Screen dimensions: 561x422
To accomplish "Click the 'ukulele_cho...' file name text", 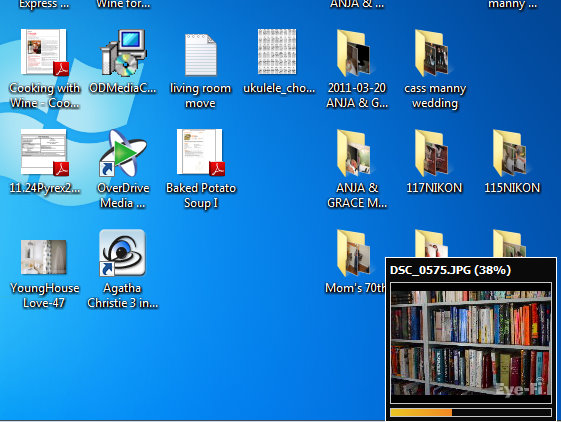I will pyautogui.click(x=279, y=88).
